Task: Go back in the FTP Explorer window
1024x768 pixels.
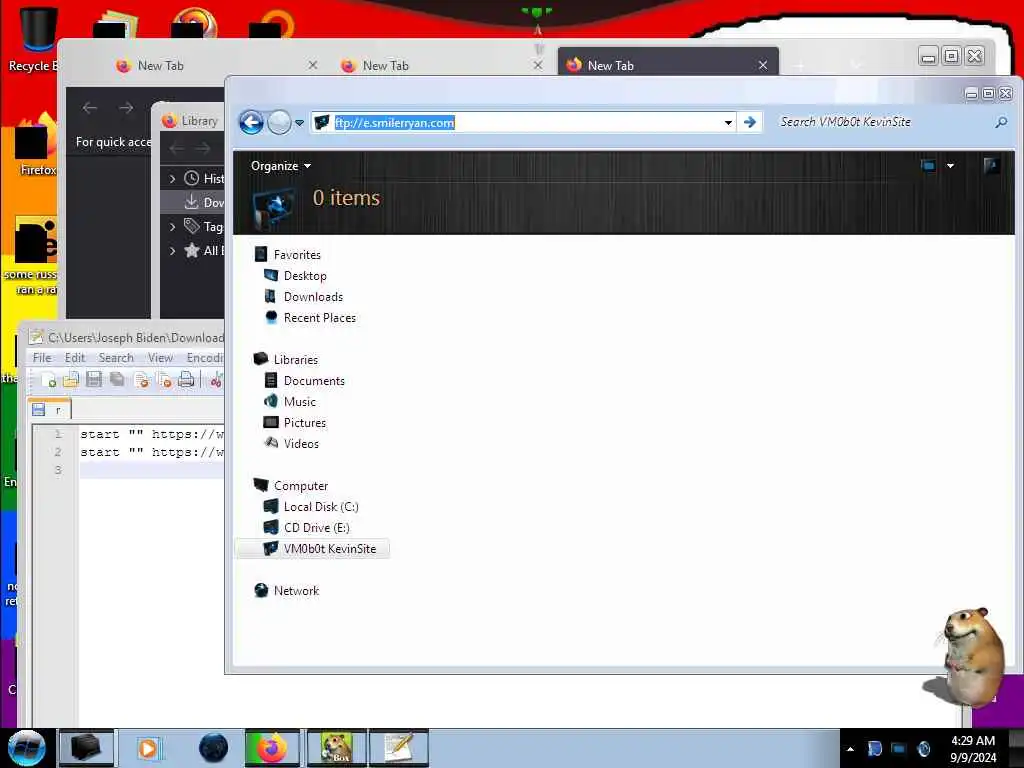Action: (x=251, y=122)
